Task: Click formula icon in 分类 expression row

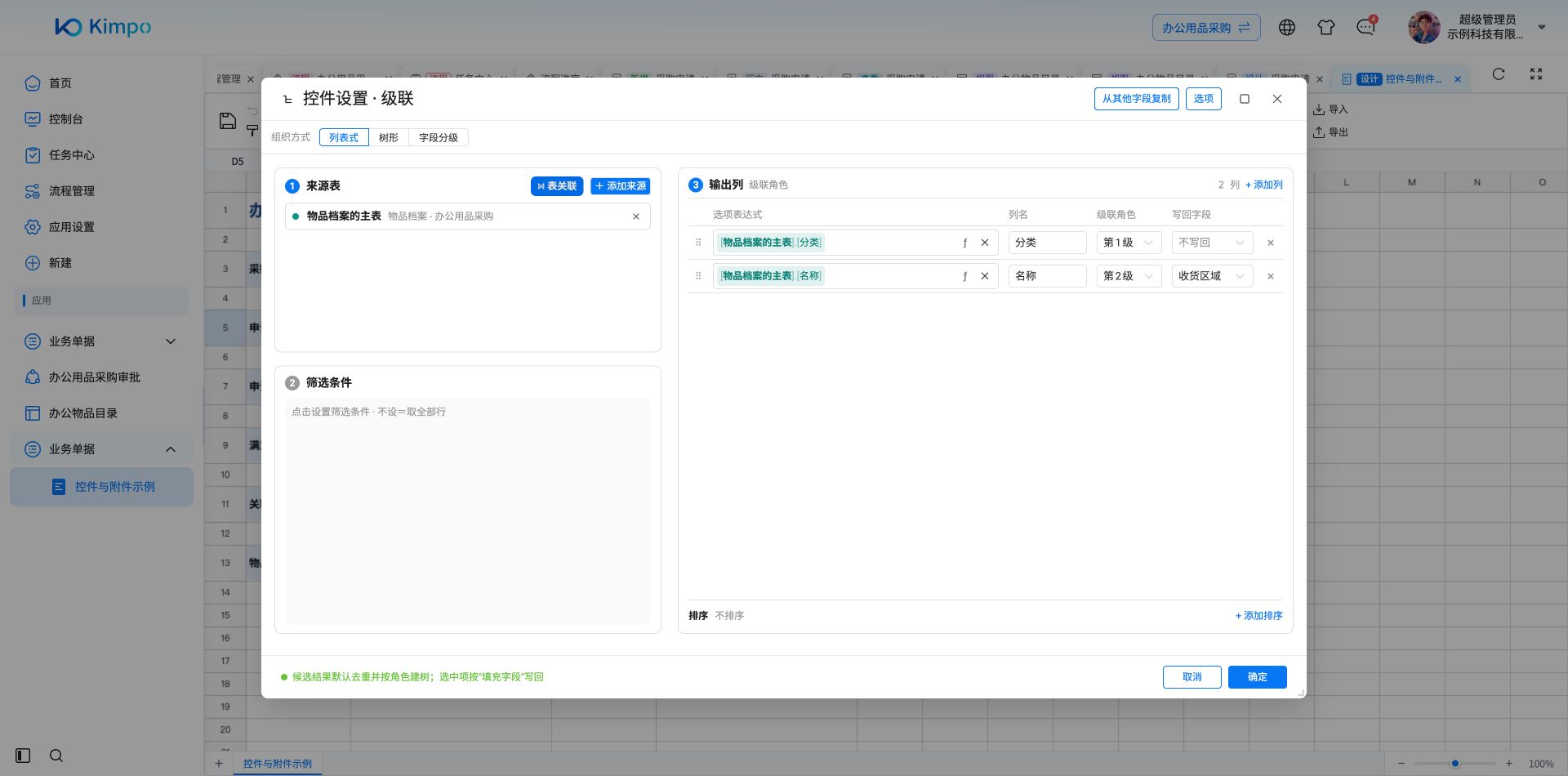Action: point(964,243)
